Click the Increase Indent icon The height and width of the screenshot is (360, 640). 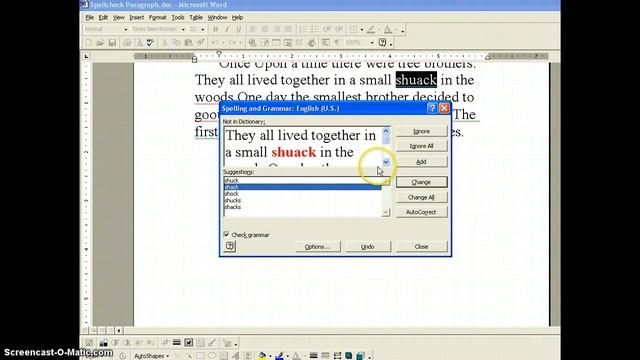pyautogui.click(x=339, y=29)
